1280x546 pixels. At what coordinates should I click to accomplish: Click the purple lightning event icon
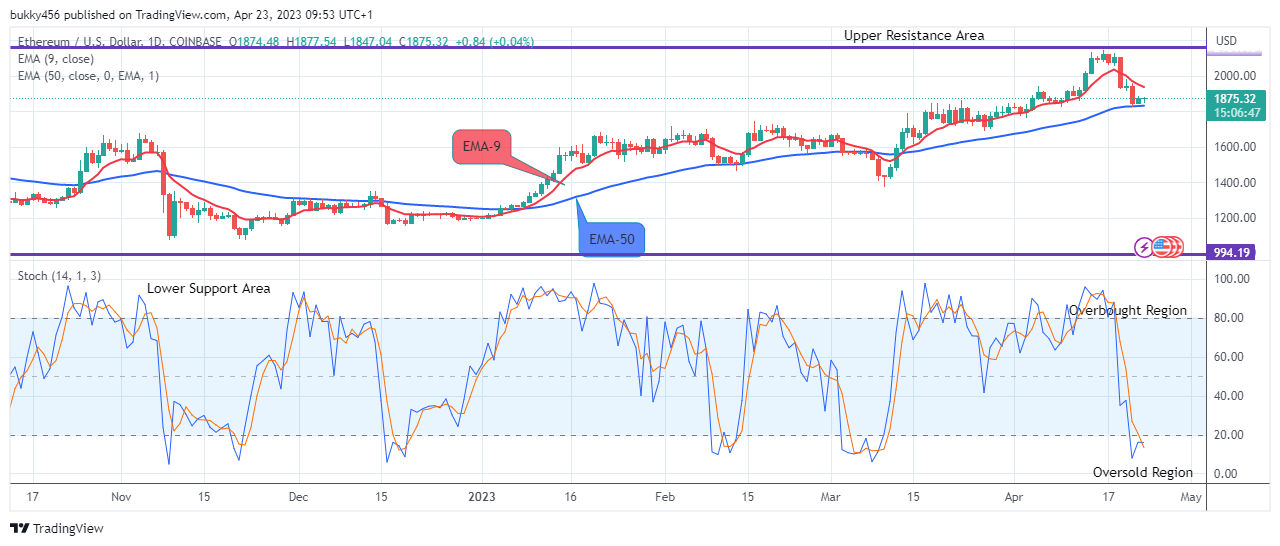tap(1144, 246)
